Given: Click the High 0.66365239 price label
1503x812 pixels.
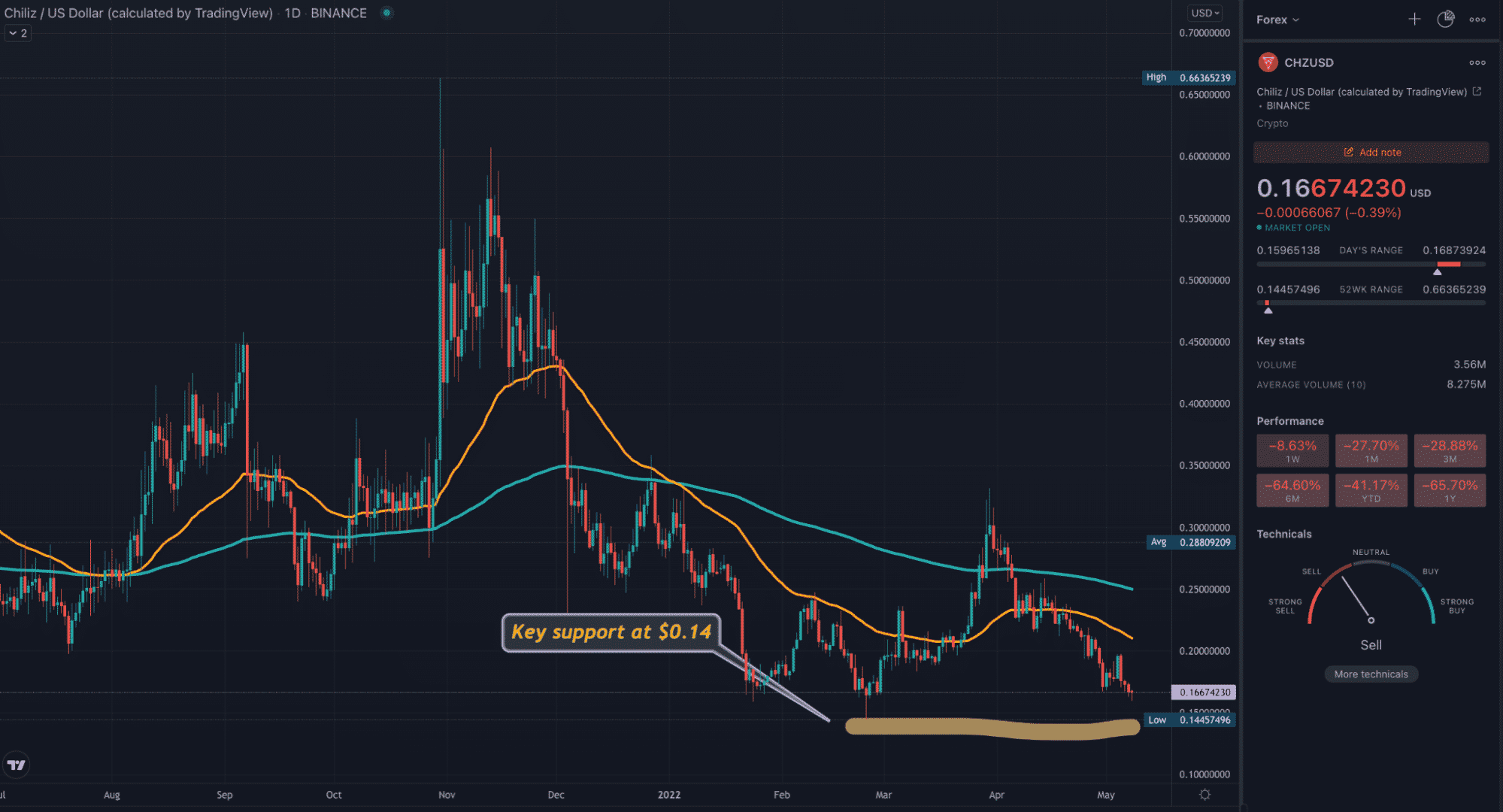Looking at the screenshot, I should coord(1189,77).
